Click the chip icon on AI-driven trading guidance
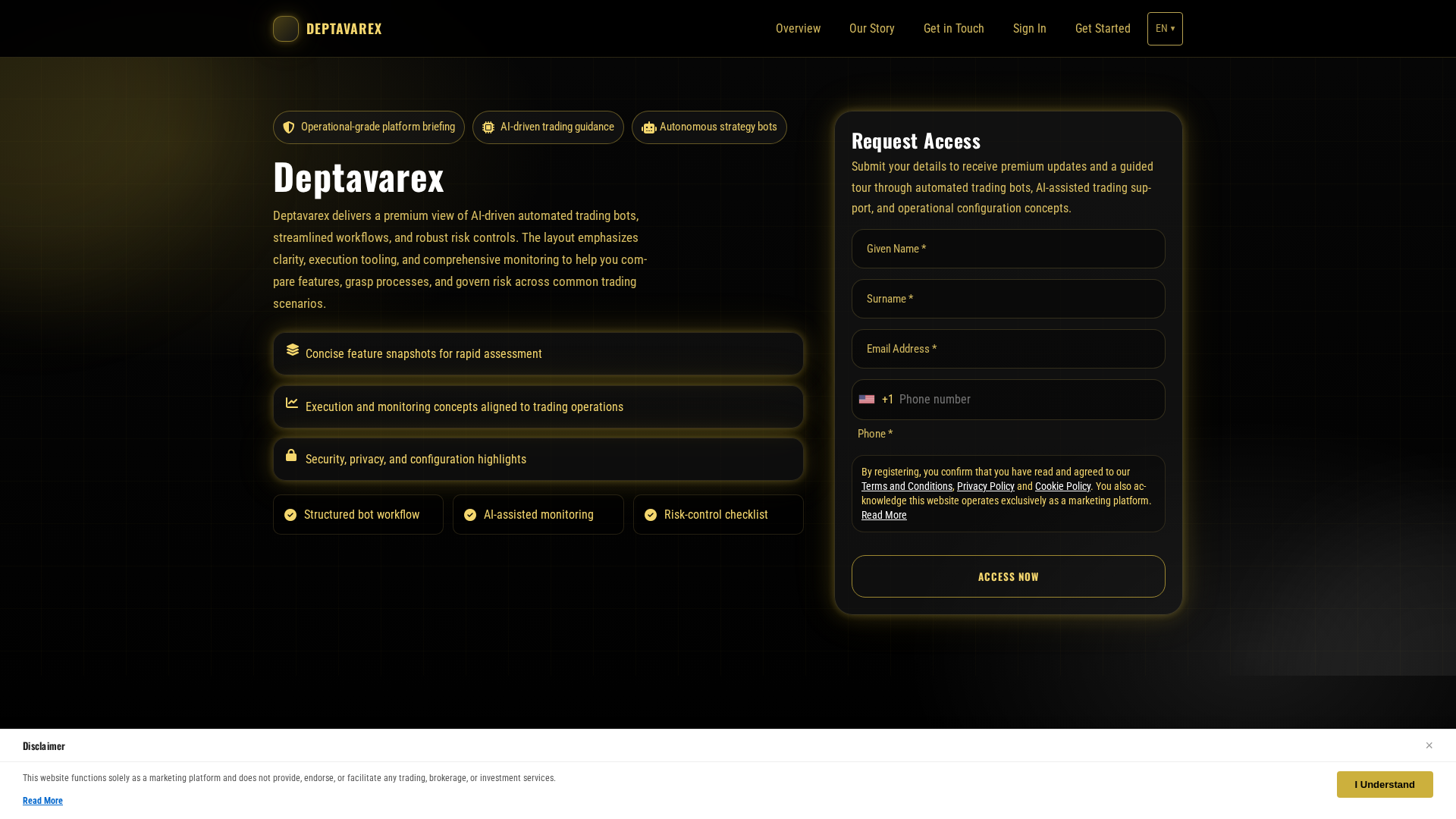The image size is (1456, 819). pyautogui.click(x=488, y=127)
